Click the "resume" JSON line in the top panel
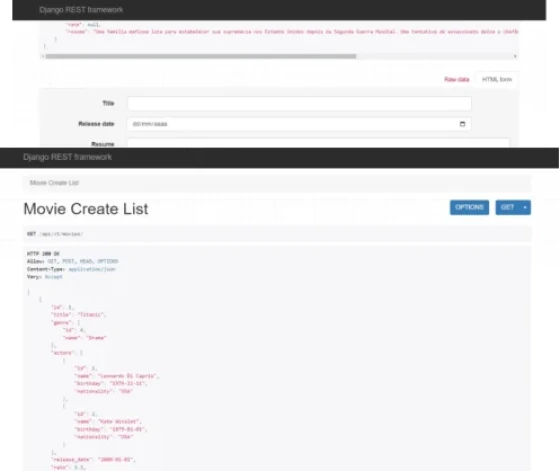559x471 pixels. point(292,32)
